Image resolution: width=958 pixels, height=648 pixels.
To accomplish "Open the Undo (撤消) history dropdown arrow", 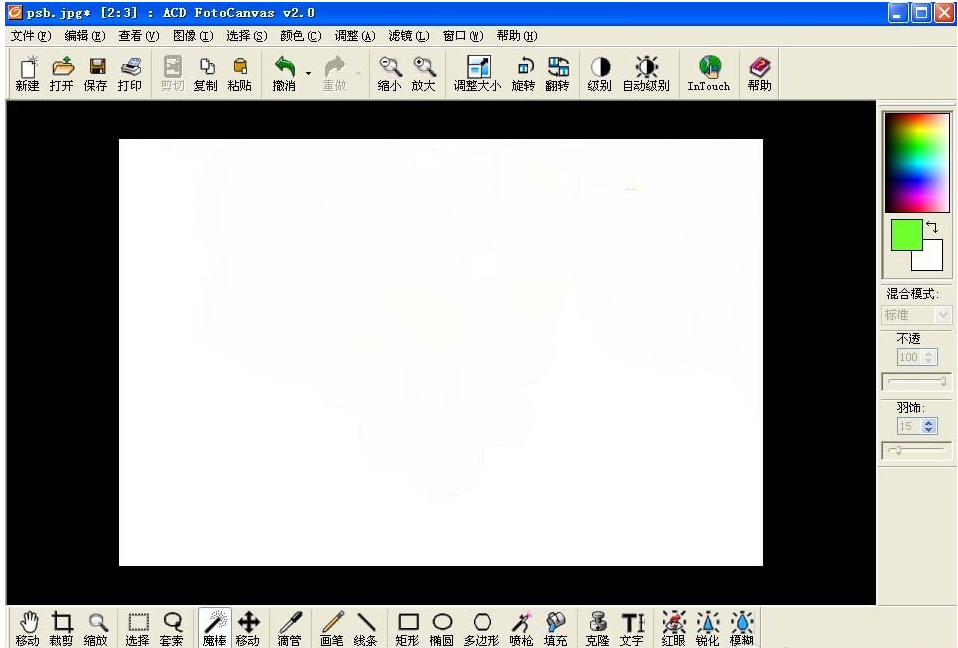I will coord(308,74).
